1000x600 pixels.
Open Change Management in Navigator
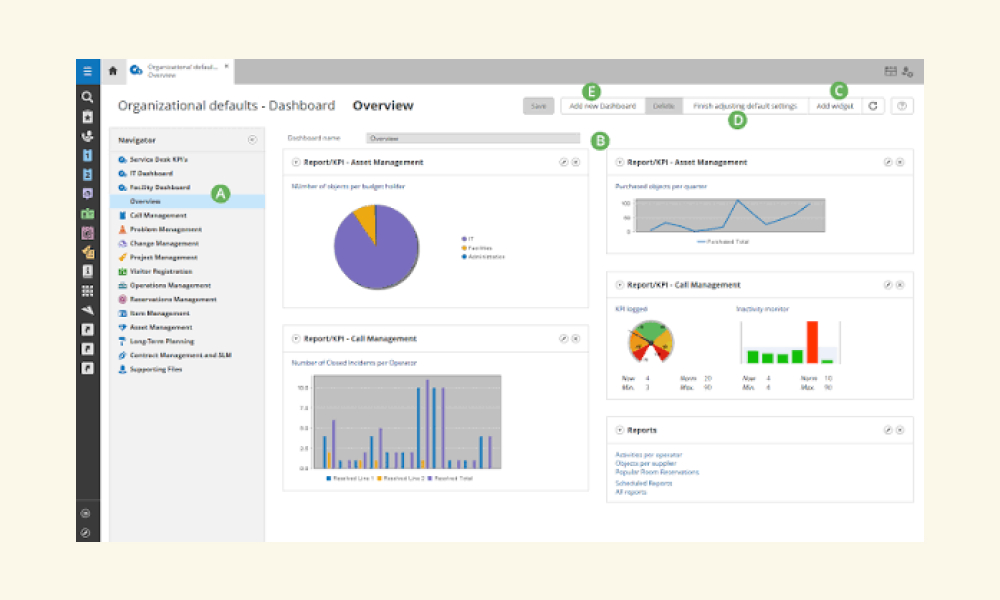point(164,244)
